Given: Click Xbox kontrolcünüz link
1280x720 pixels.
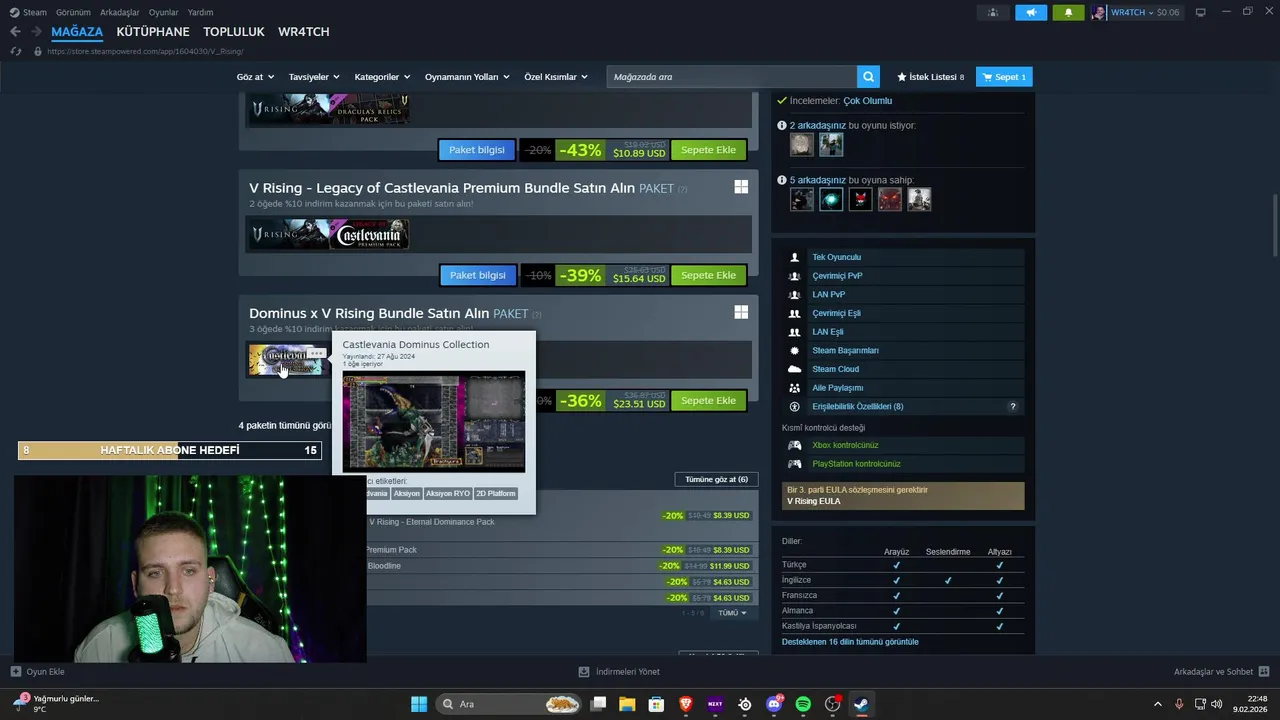Looking at the screenshot, I should pos(845,445).
